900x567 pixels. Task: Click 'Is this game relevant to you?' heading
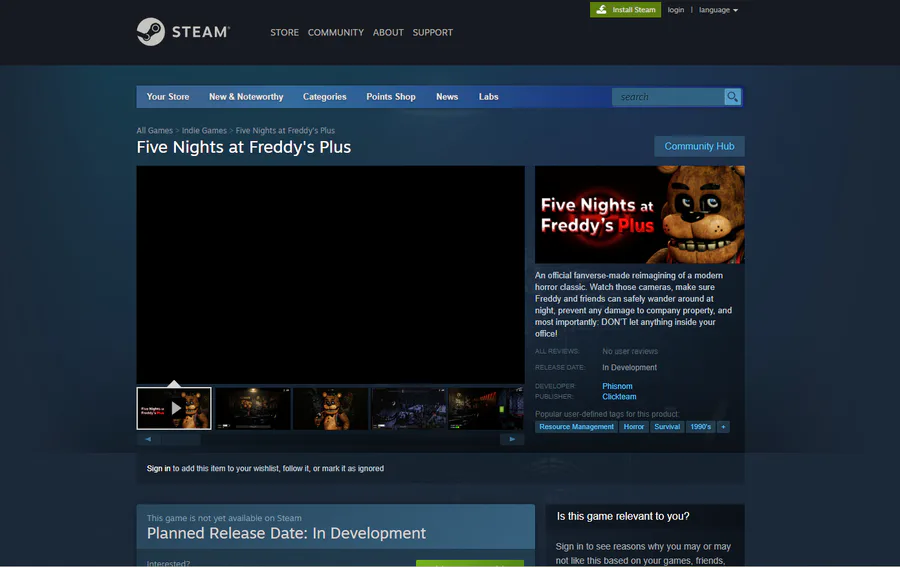coord(623,516)
